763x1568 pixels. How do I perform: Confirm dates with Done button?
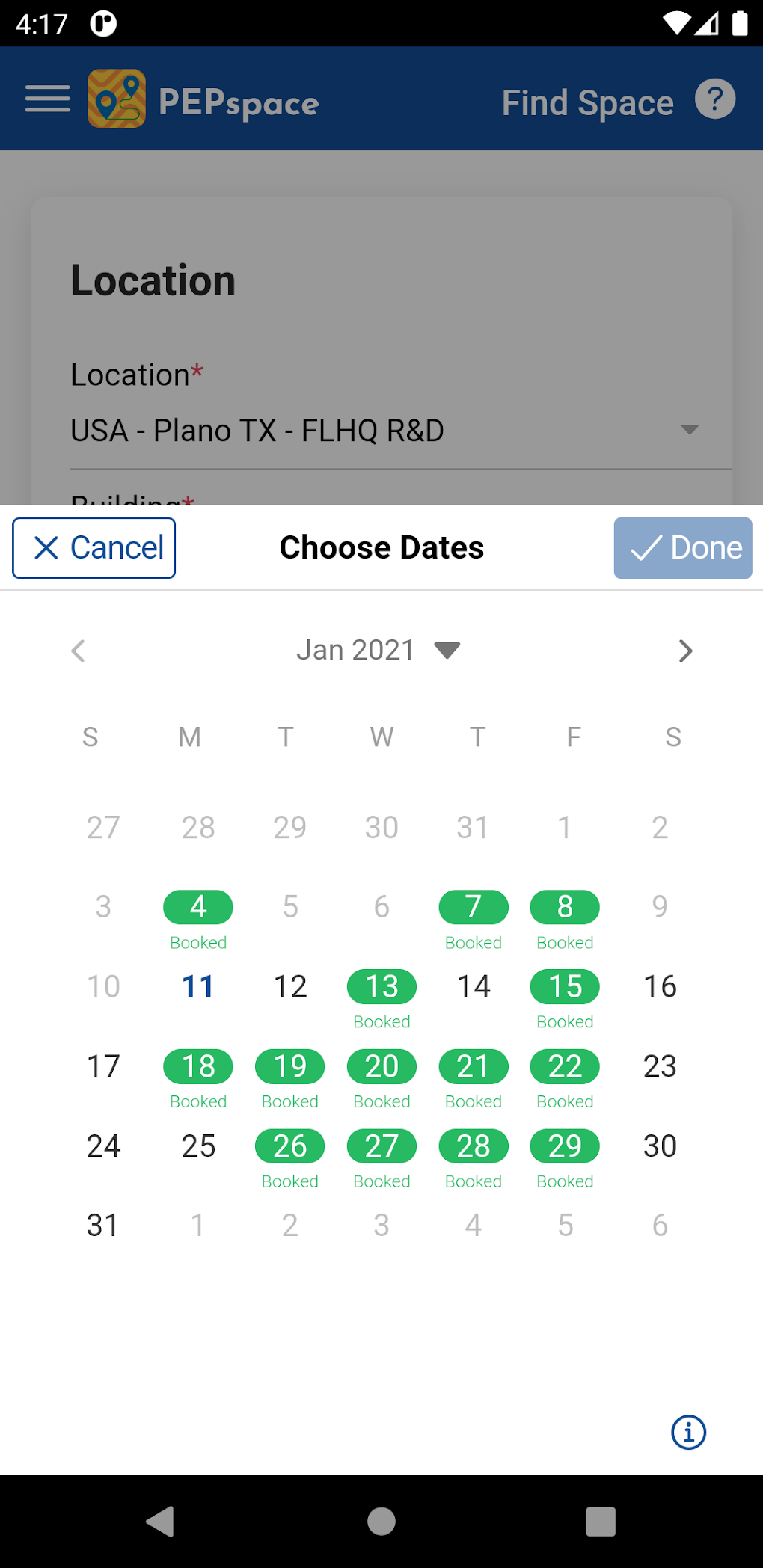point(683,548)
